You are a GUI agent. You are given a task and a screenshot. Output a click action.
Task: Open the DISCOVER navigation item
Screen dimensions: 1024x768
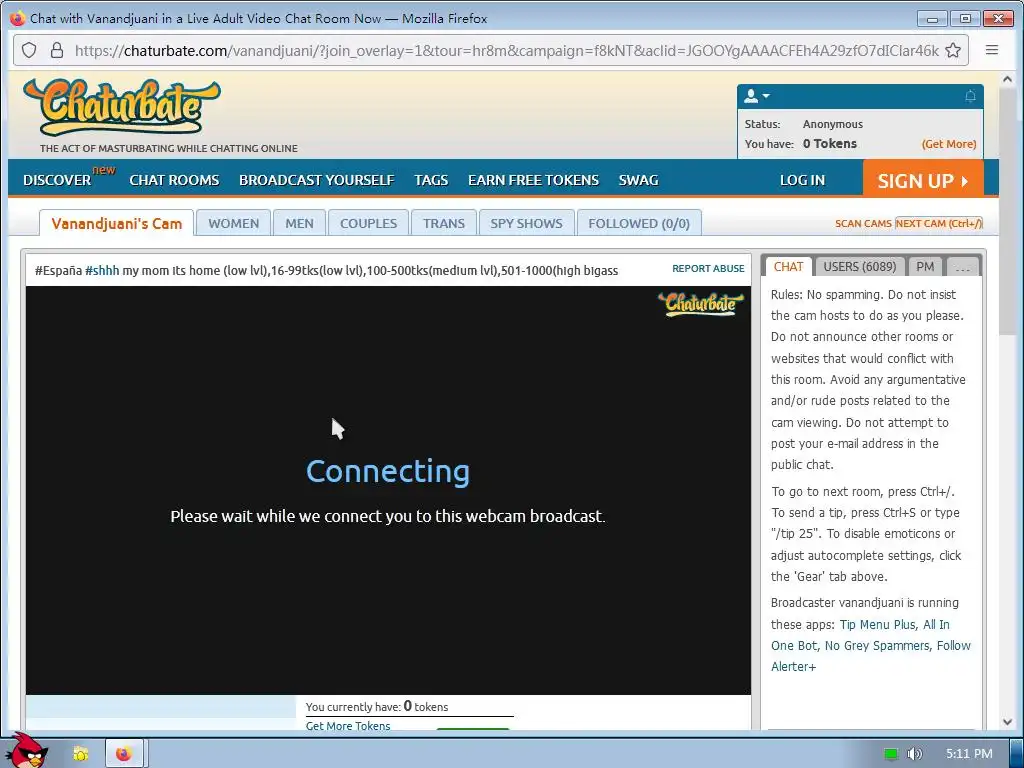coord(57,180)
